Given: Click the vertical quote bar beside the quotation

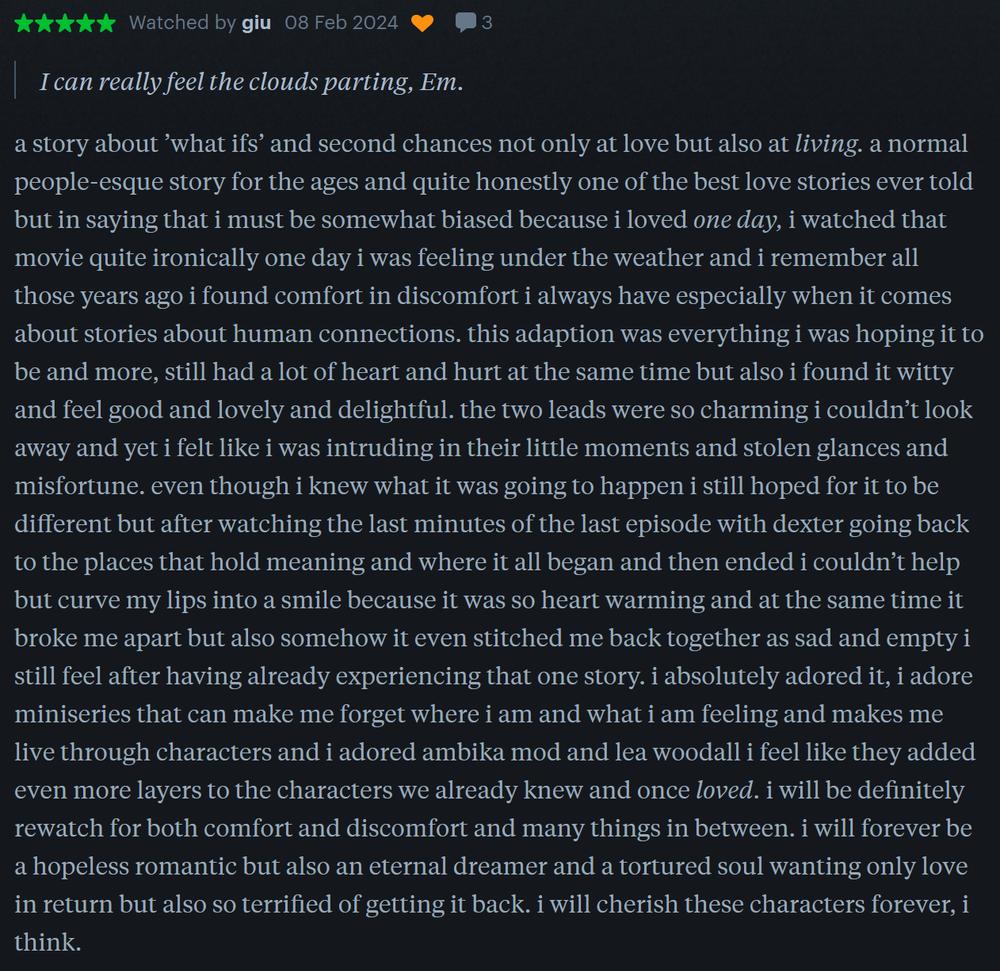Looking at the screenshot, I should coord(15,80).
